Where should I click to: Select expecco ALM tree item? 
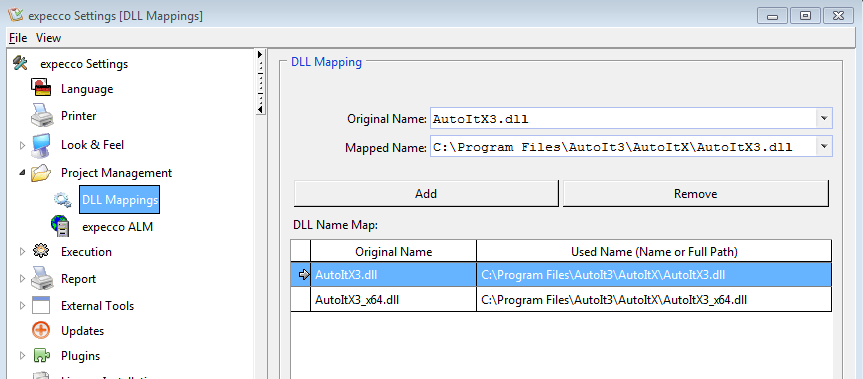(x=118, y=227)
